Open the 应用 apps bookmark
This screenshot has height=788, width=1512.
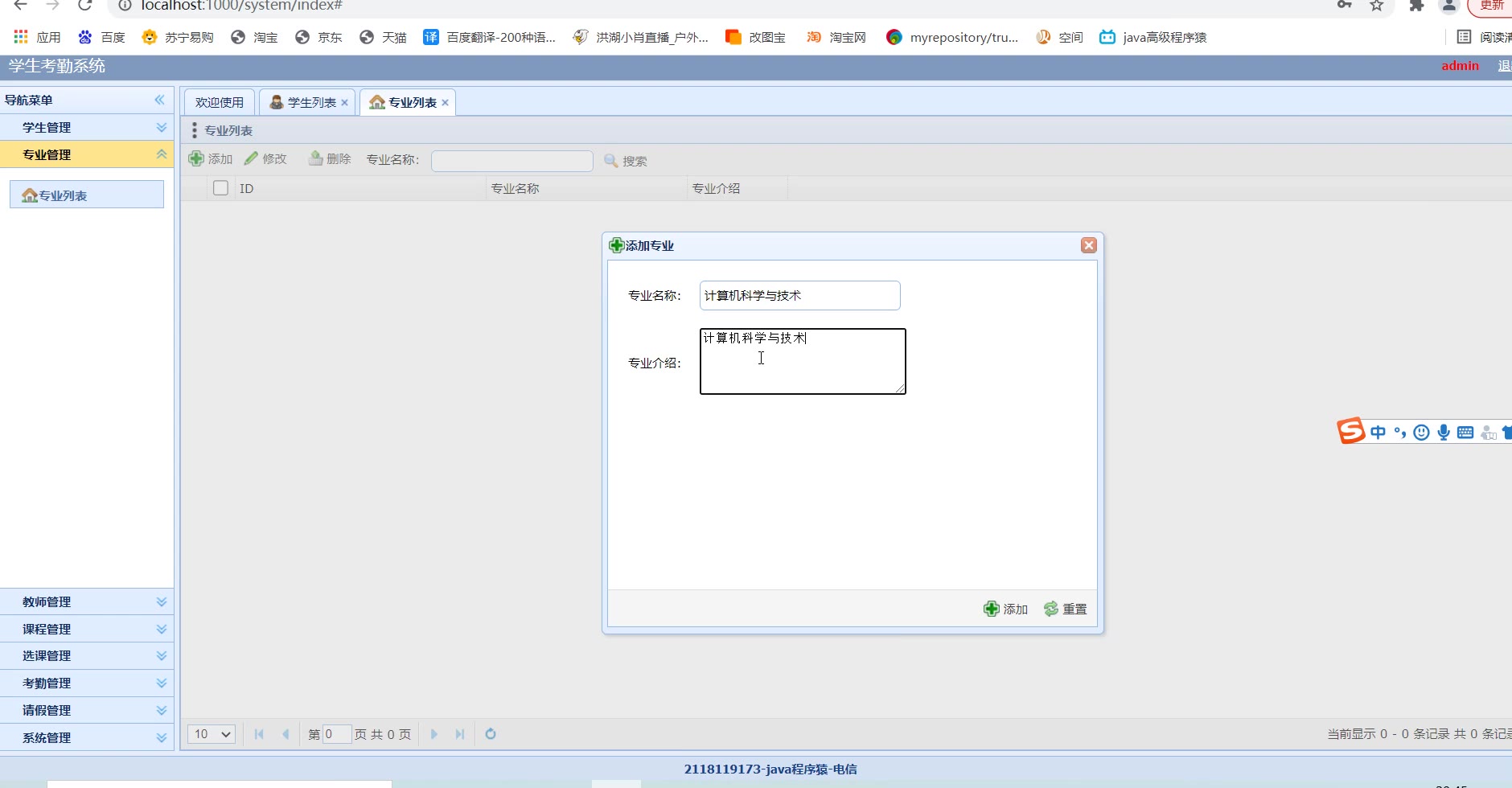coord(37,37)
